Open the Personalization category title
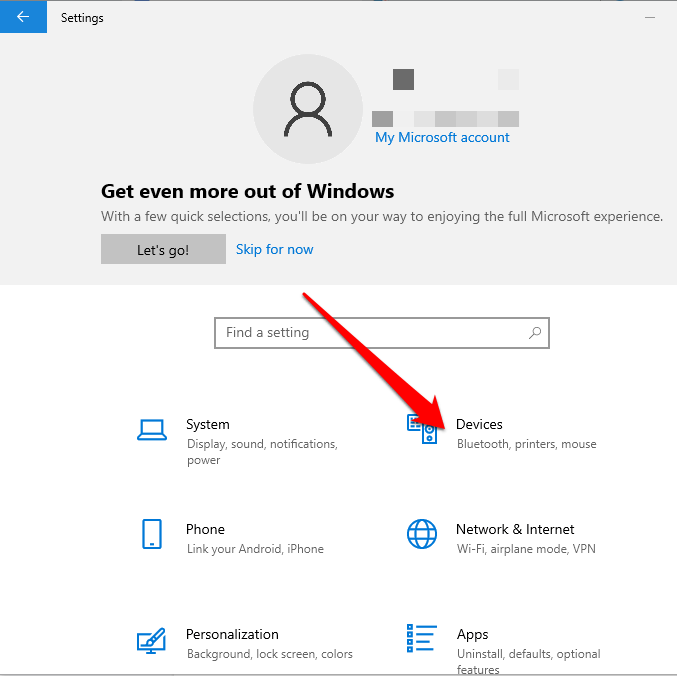Viewport: 677px width, 676px height. (232, 634)
